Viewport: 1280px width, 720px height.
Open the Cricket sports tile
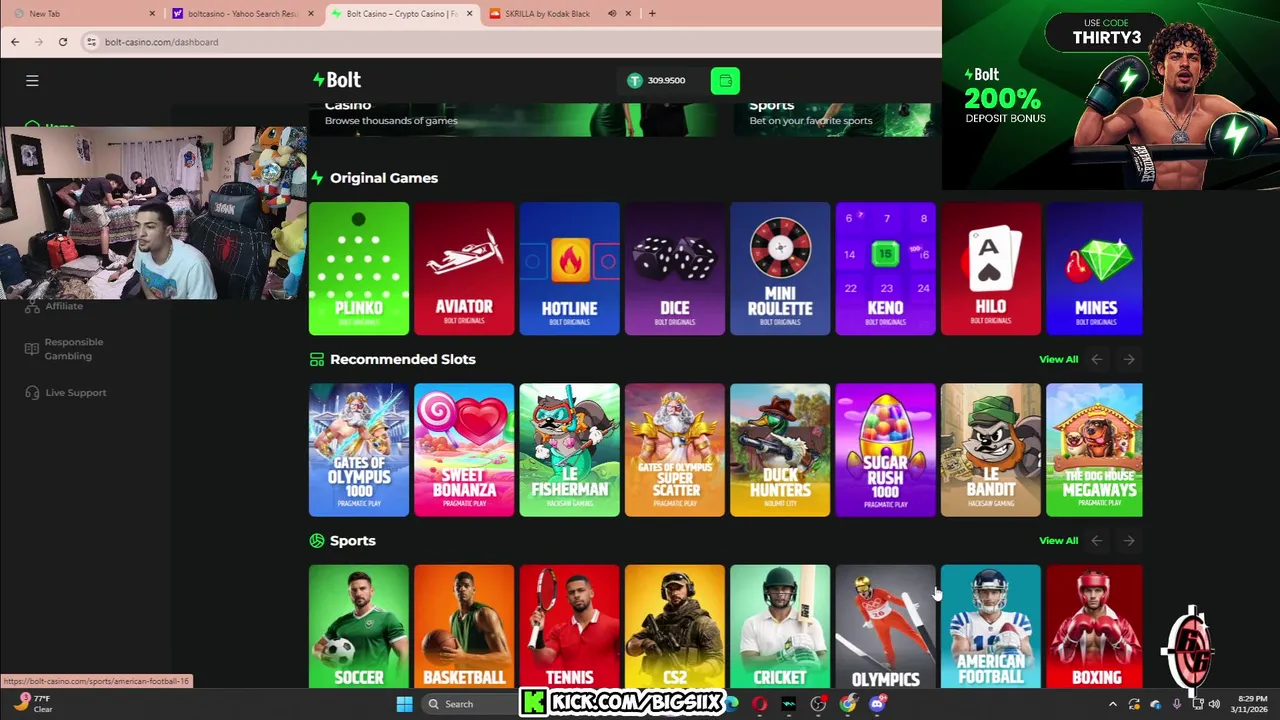click(x=780, y=627)
